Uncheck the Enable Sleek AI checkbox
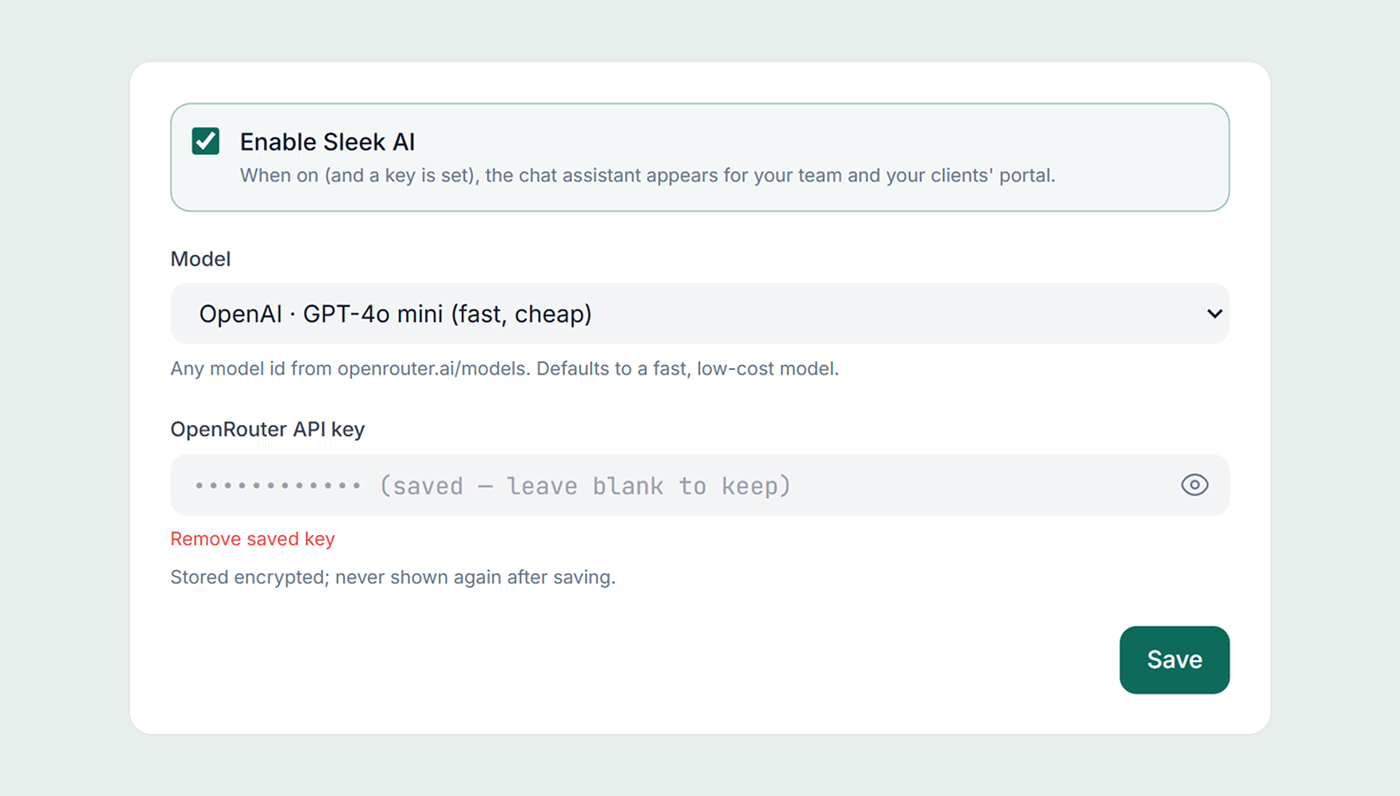The width and height of the screenshot is (1400, 796). (x=206, y=141)
